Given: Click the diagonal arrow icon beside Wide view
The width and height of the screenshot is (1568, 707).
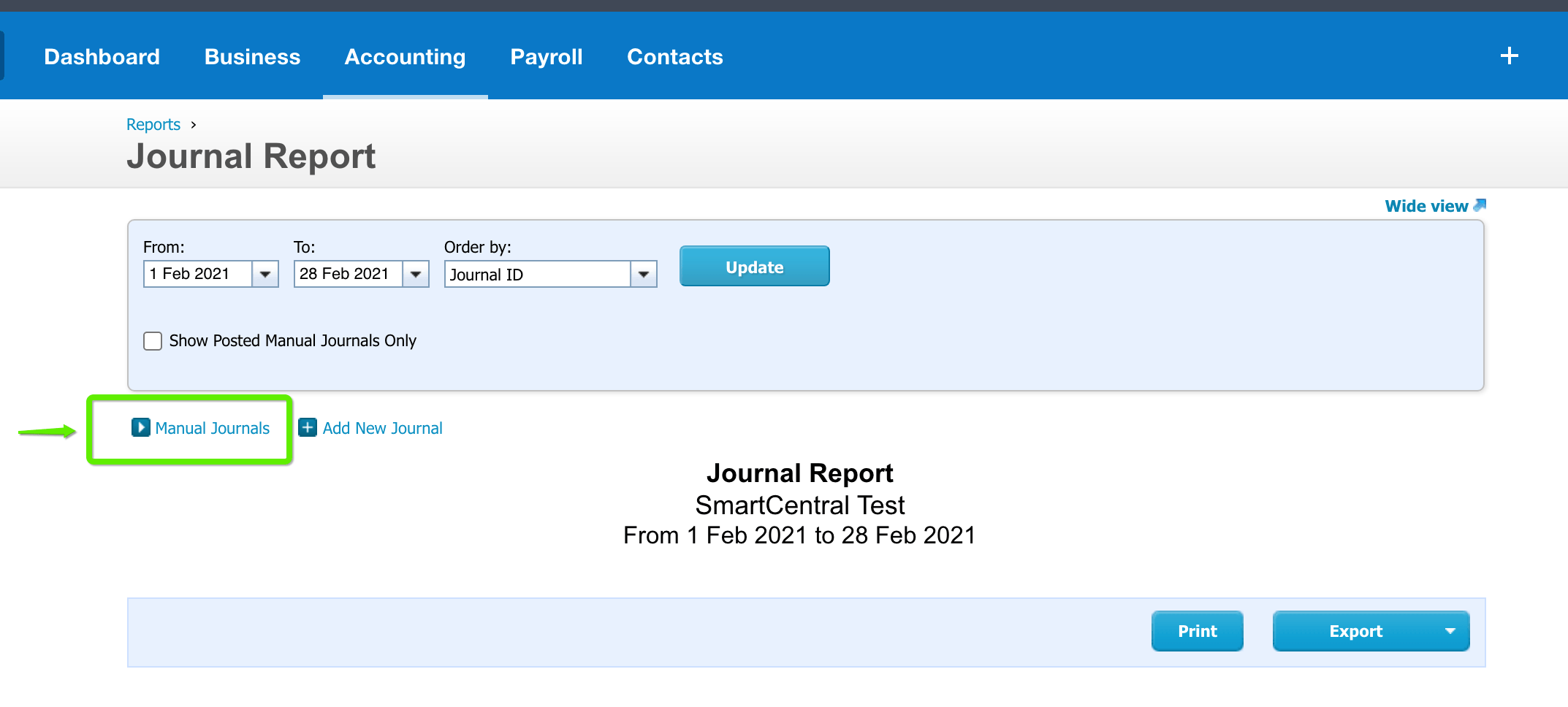Looking at the screenshot, I should pos(1480,205).
